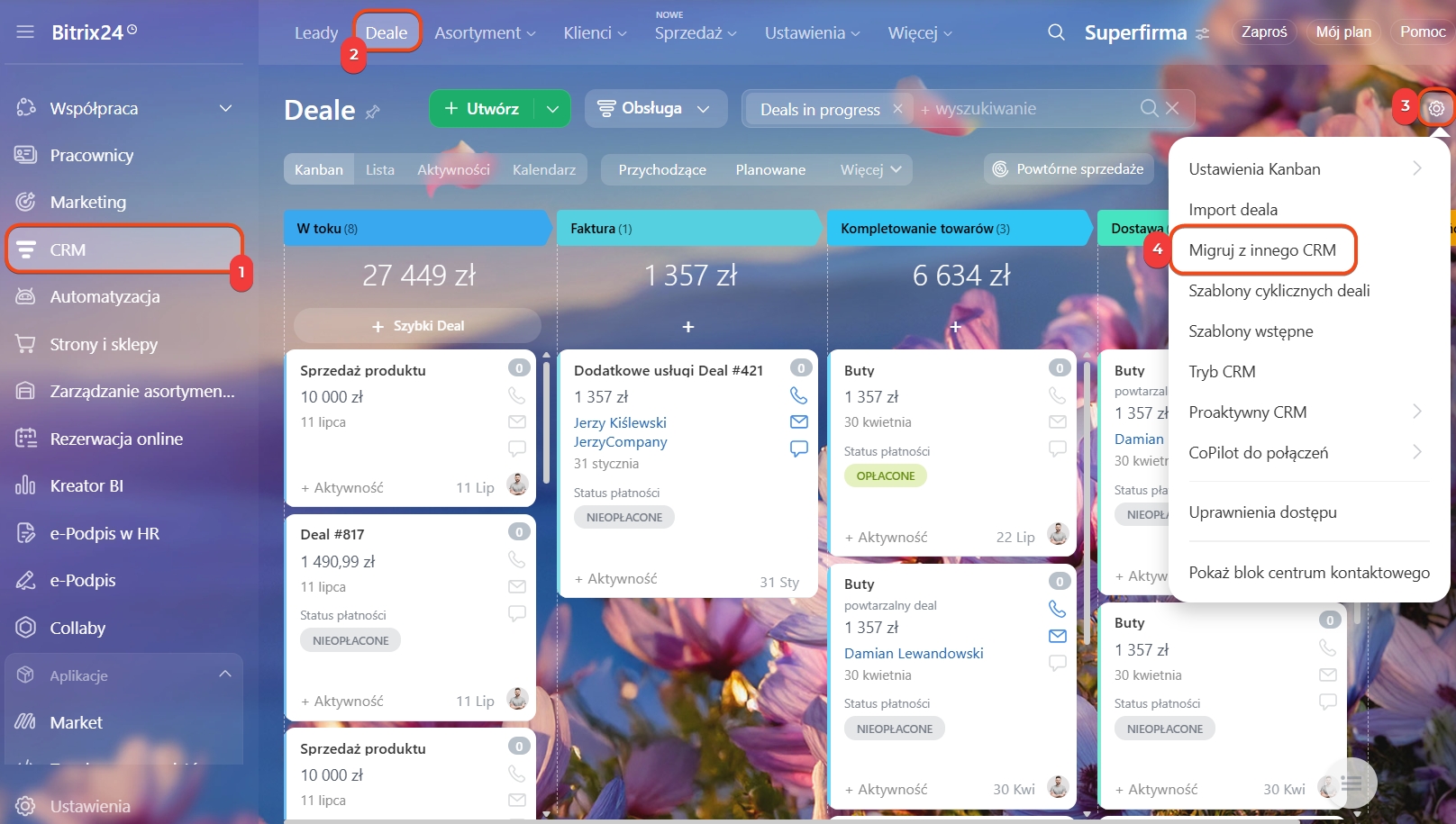The height and width of the screenshot is (824, 1456).
Task: Open Mój plan
Action: [1342, 32]
